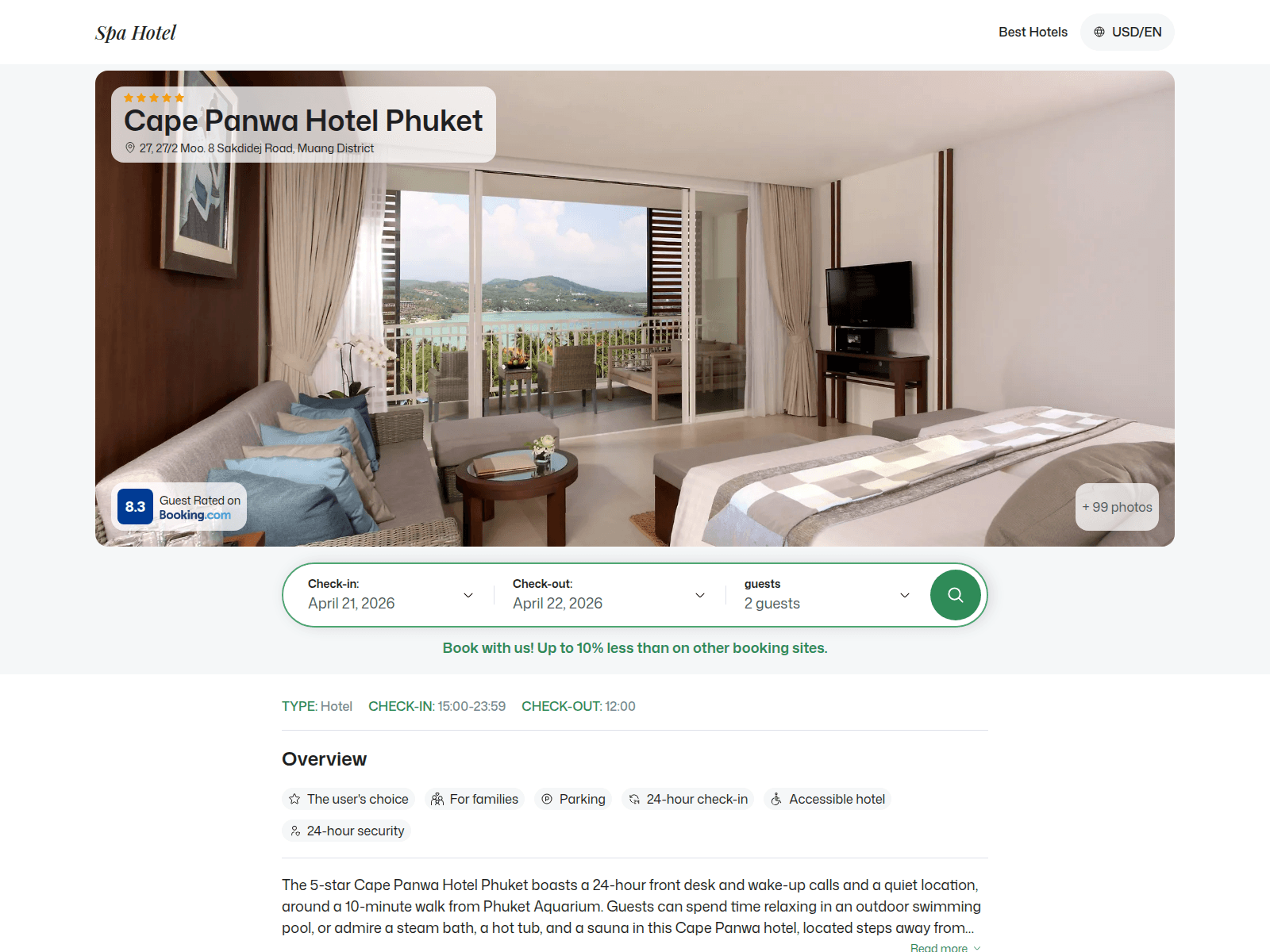Click the 8.3 Booking.com rating badge
The image size is (1270, 952).
point(179,507)
